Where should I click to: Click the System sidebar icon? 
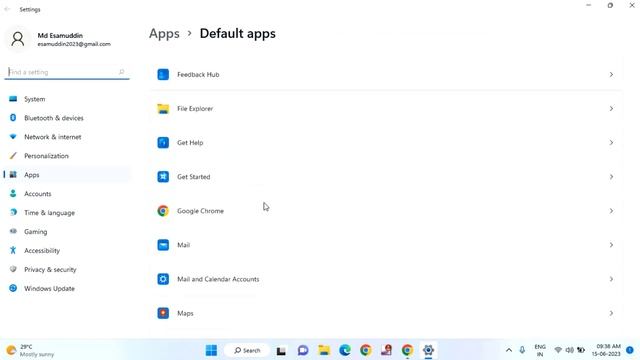click(13, 99)
